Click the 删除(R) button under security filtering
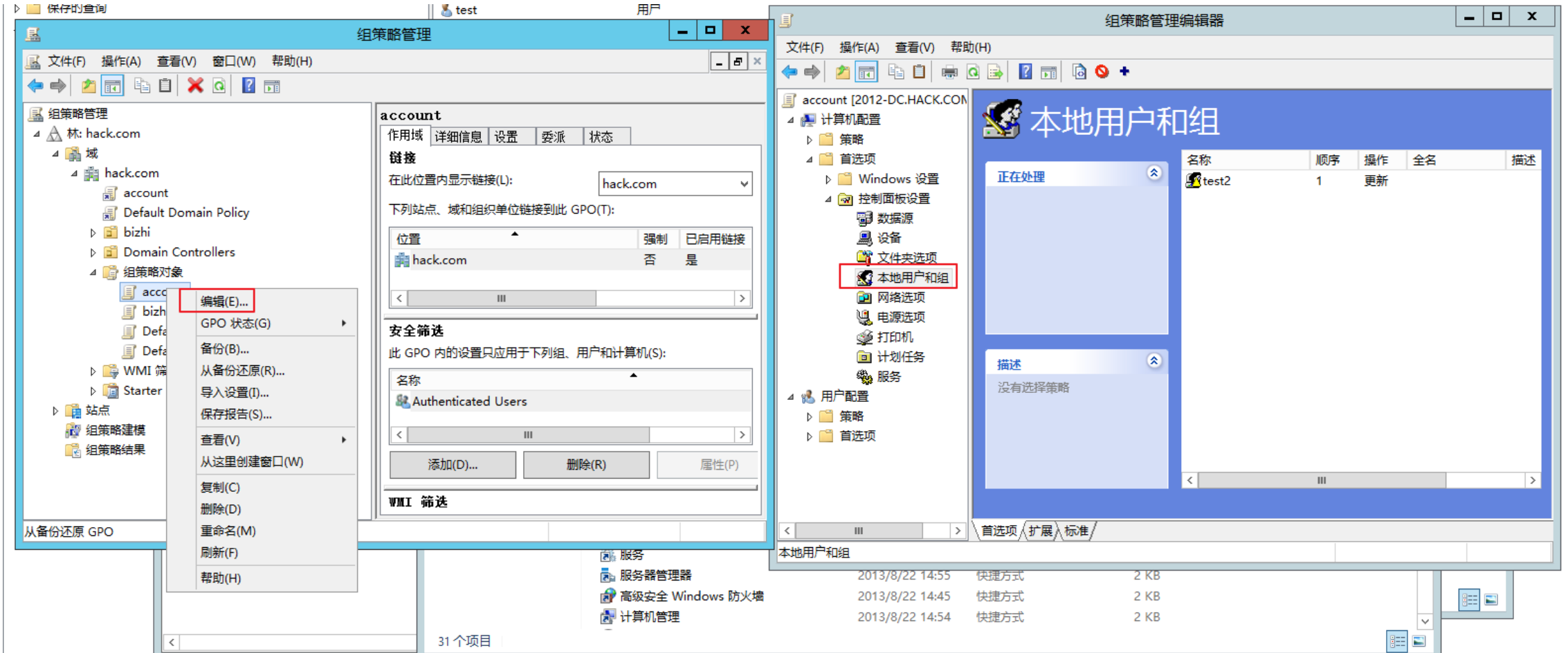 [x=586, y=464]
